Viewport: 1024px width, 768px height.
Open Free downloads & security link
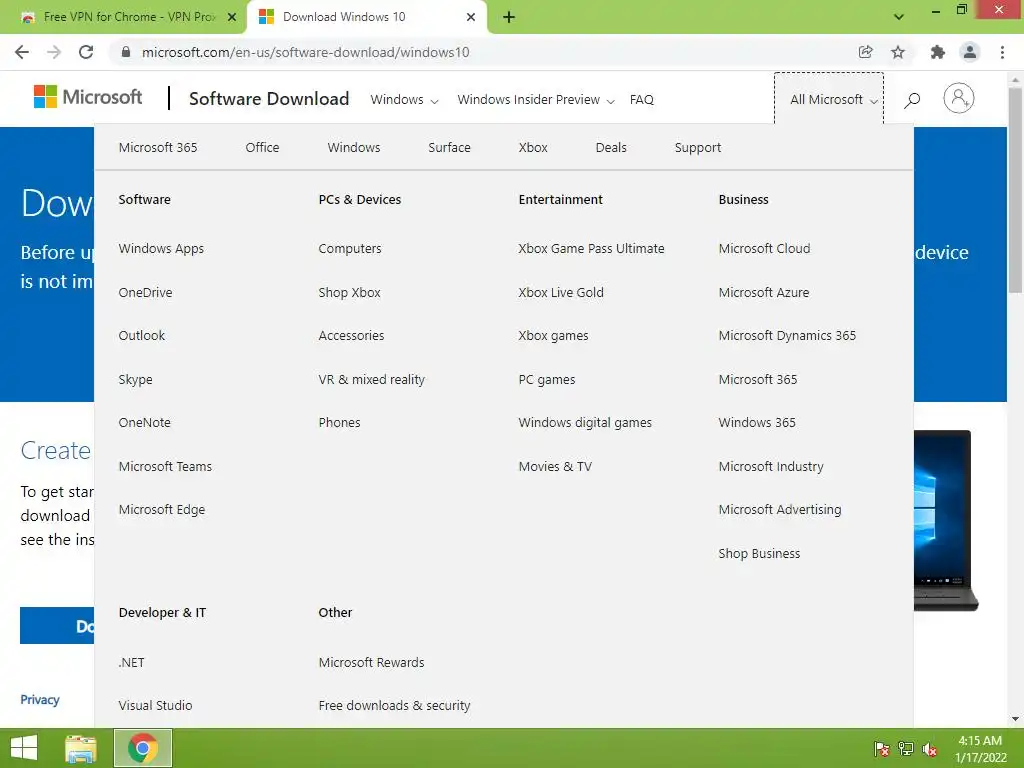click(x=394, y=706)
